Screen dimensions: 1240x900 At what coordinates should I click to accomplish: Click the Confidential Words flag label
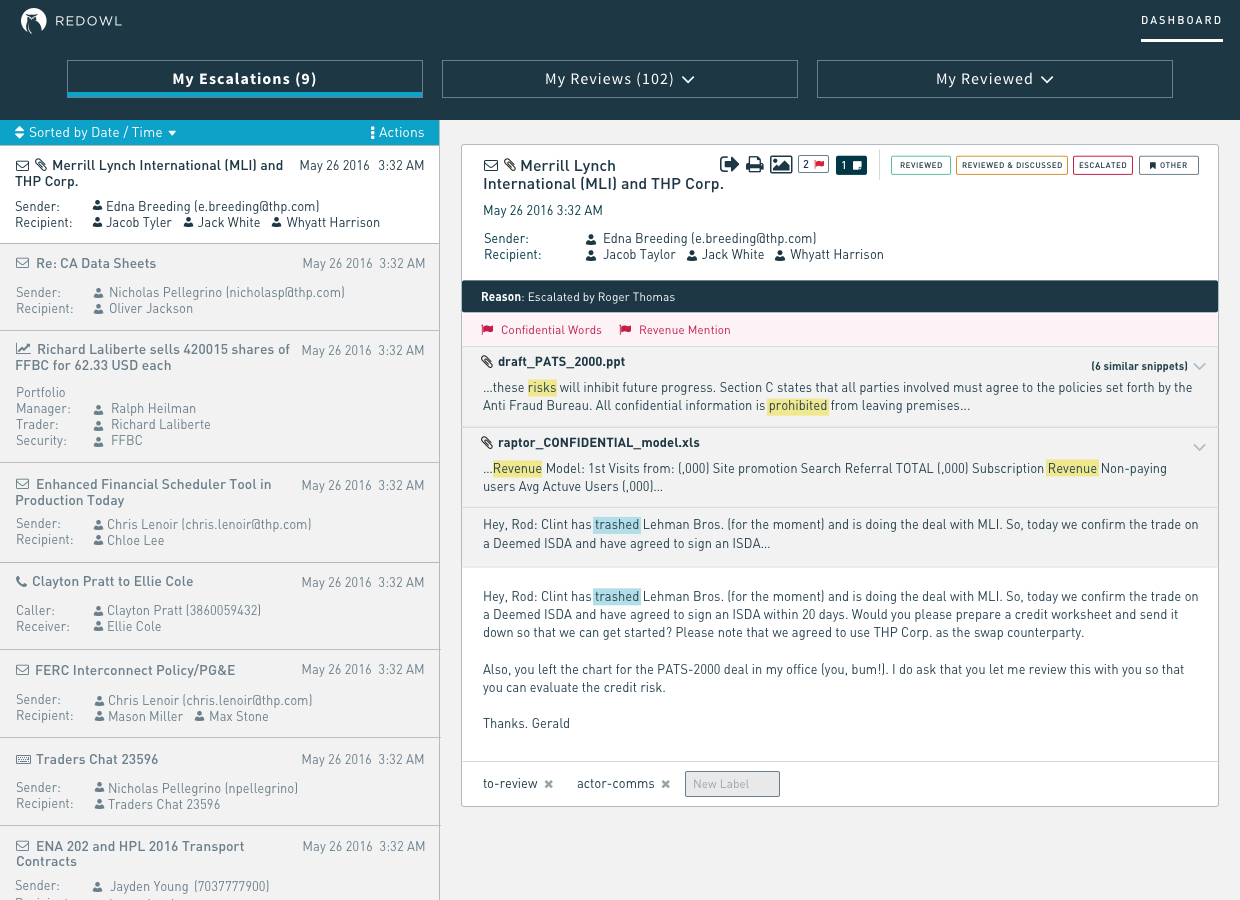[x=551, y=330]
